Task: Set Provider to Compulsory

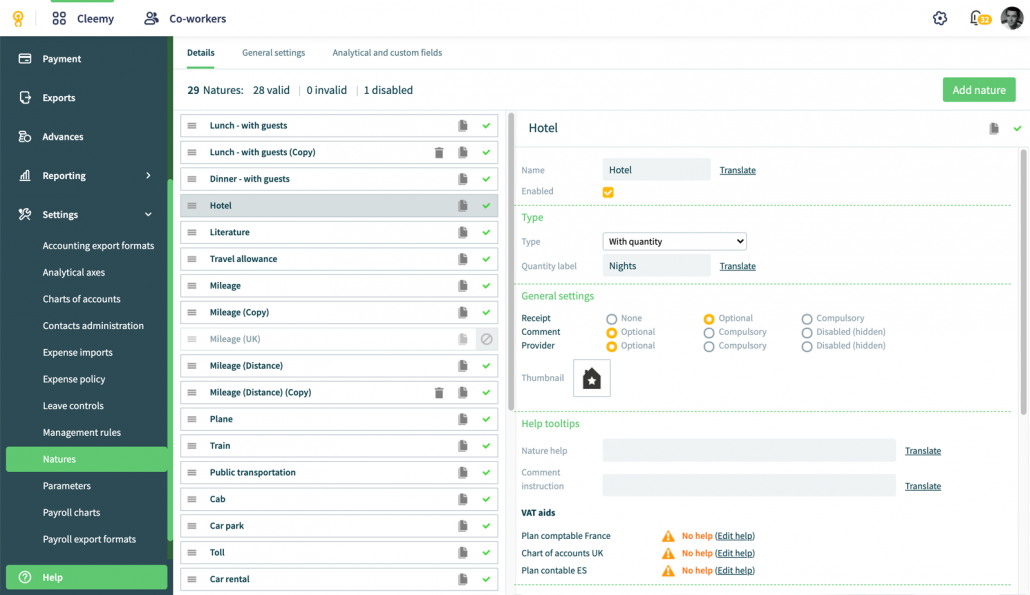Action: (709, 347)
